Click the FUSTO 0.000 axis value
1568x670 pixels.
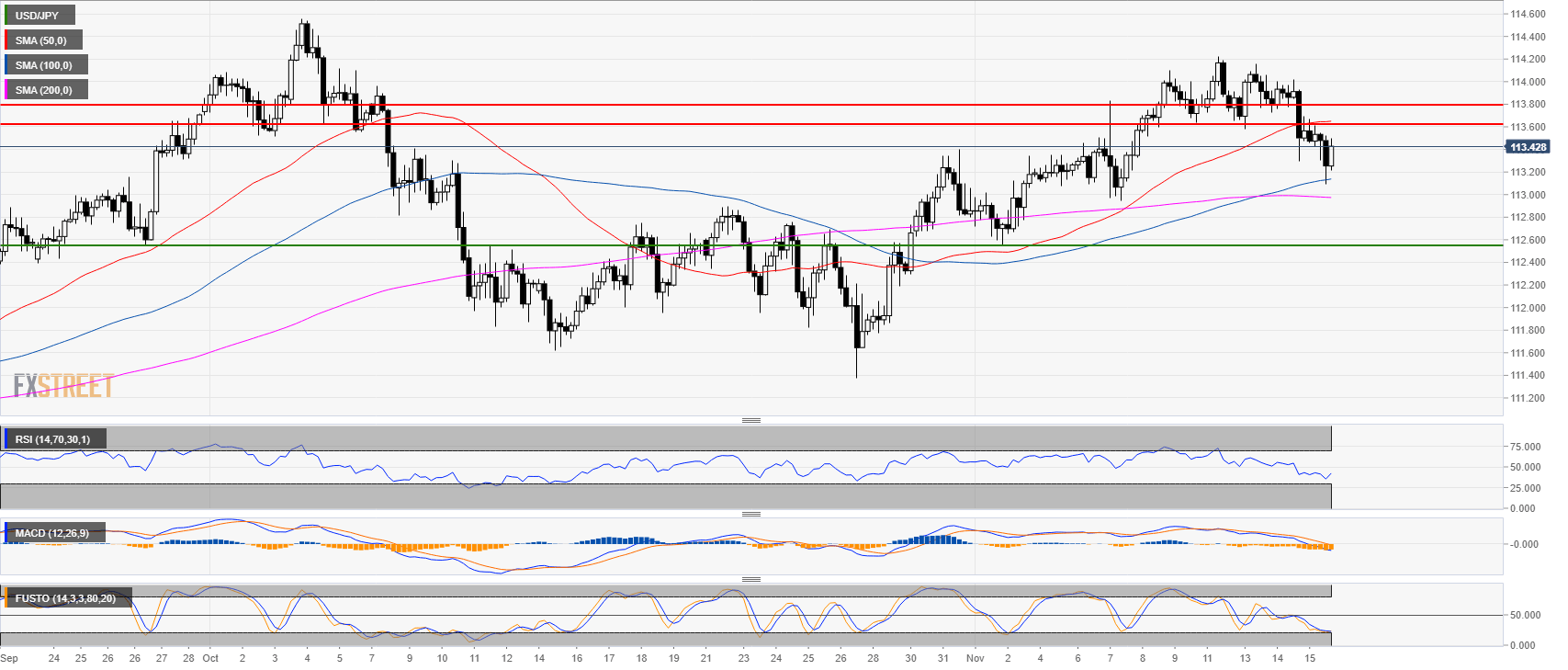[1523, 645]
